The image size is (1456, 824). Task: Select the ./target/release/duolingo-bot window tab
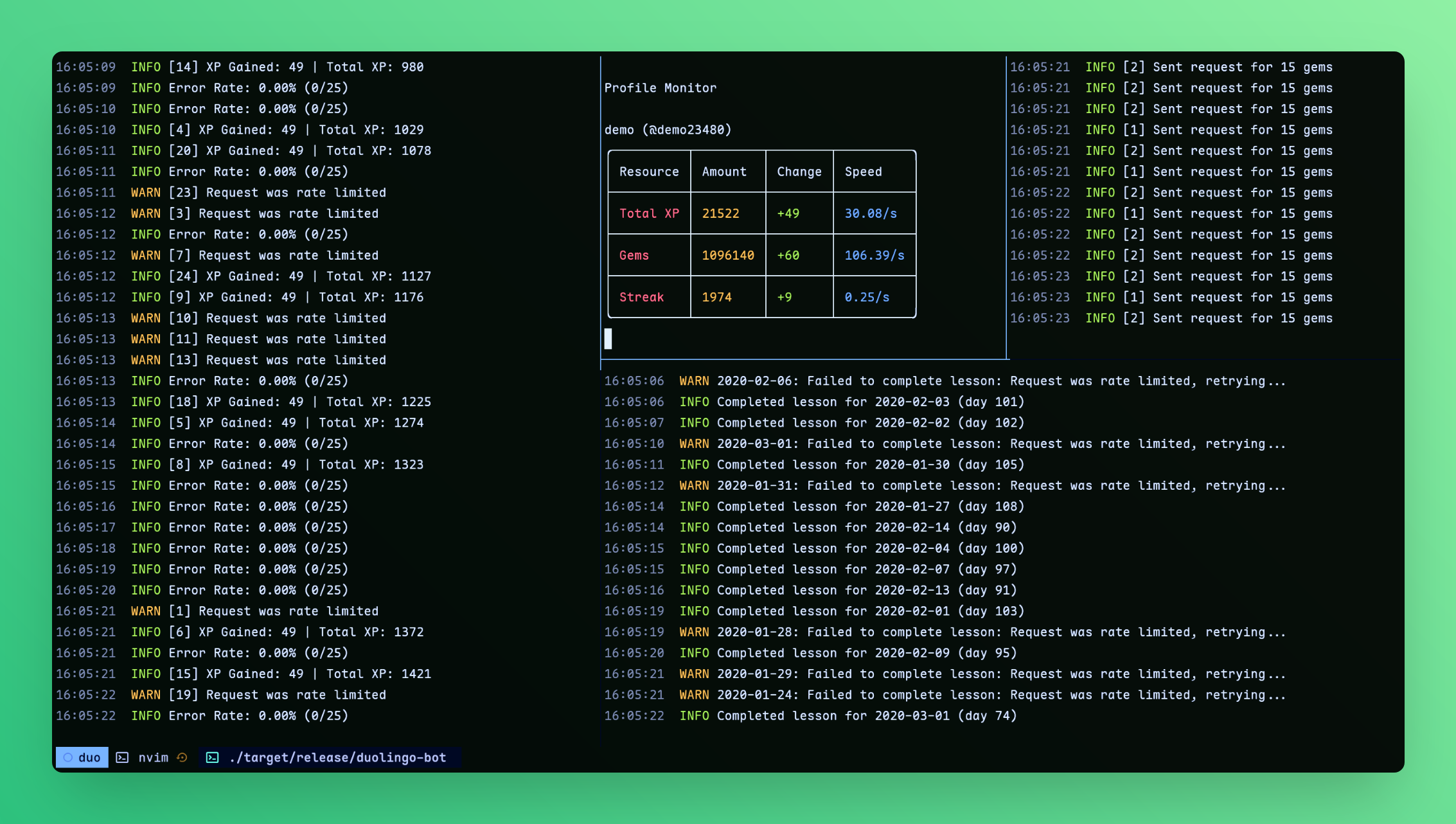point(337,757)
